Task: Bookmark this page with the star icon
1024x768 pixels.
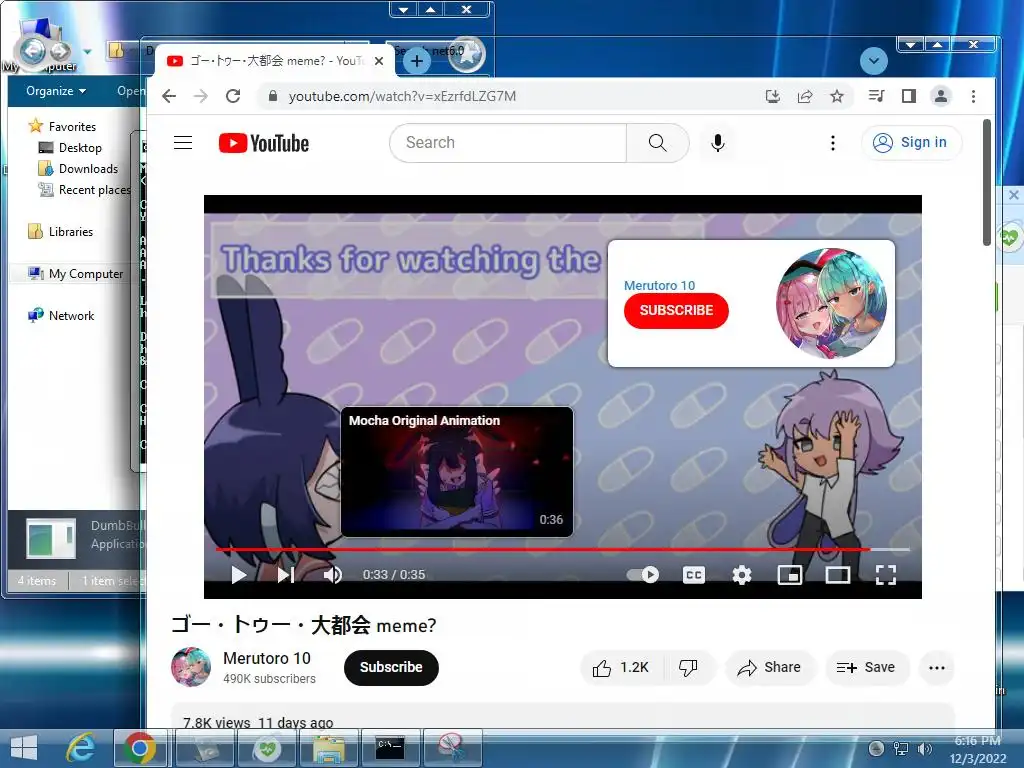Action: point(837,97)
